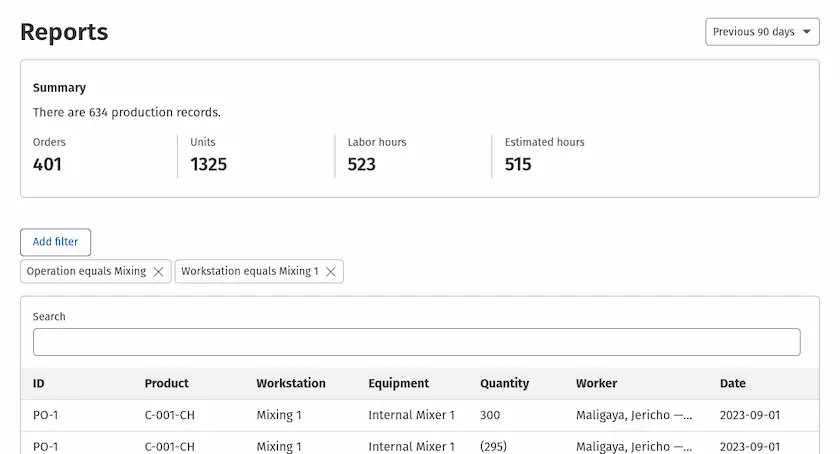Click the Operation equals Mixing filter chip text
This screenshot has height=454, width=840.
(86, 271)
